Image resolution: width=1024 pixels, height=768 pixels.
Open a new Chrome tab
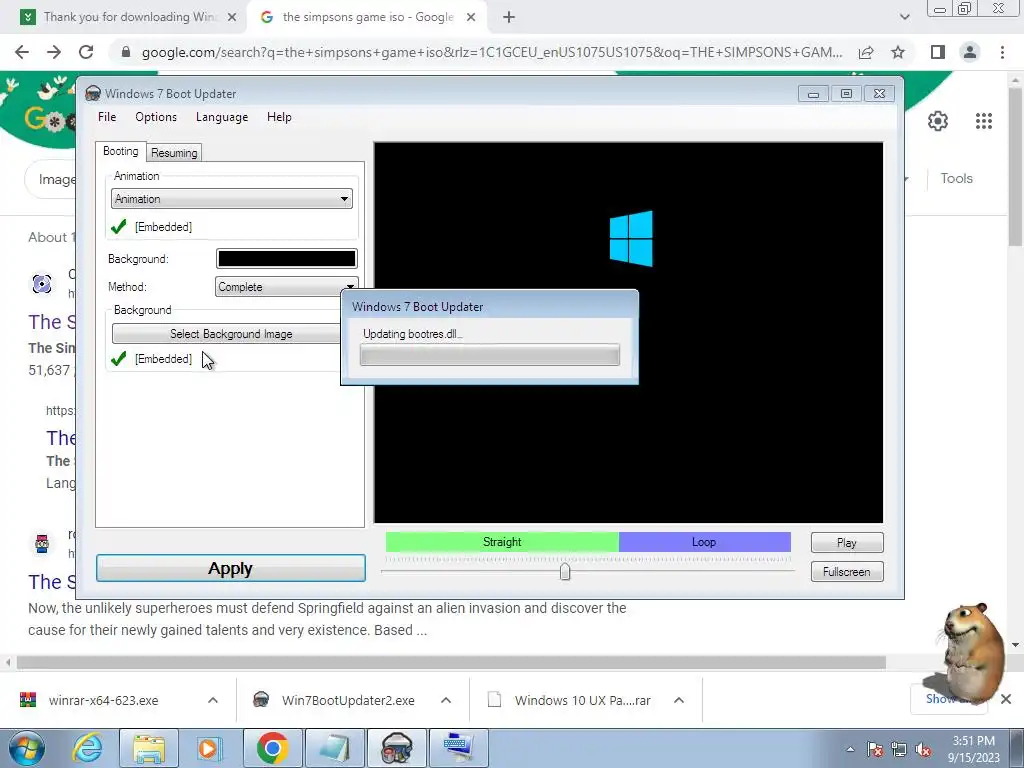pyautogui.click(x=509, y=18)
